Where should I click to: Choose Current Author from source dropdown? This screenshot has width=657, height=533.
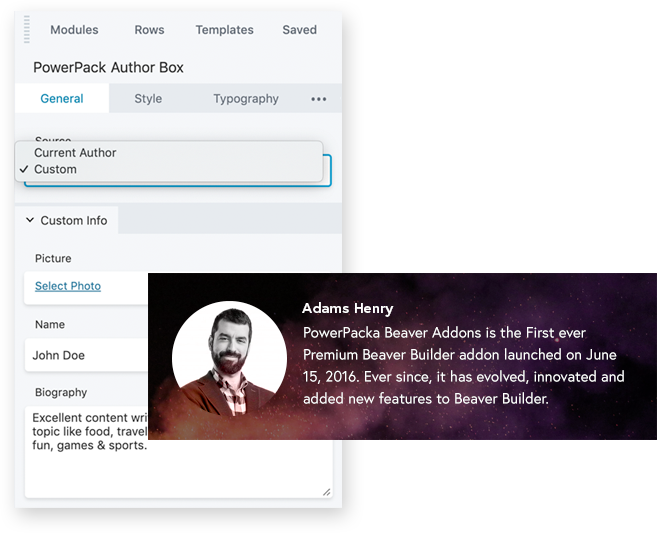168,153
